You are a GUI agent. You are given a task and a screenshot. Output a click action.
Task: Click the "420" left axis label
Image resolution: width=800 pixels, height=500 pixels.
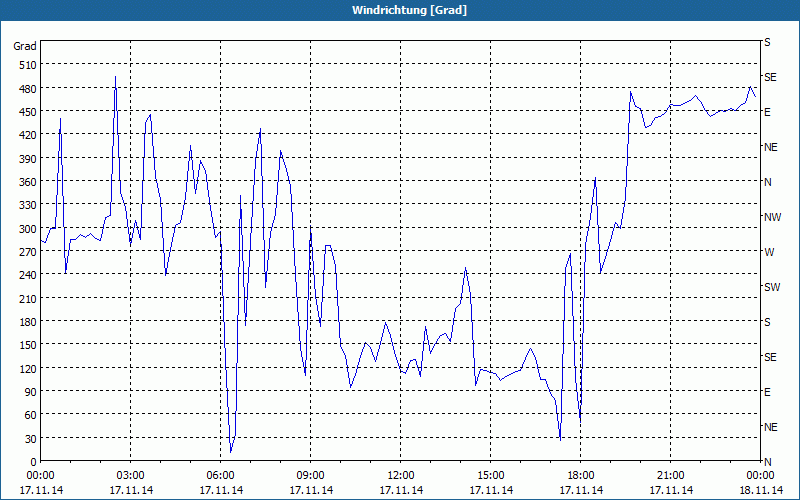28,136
